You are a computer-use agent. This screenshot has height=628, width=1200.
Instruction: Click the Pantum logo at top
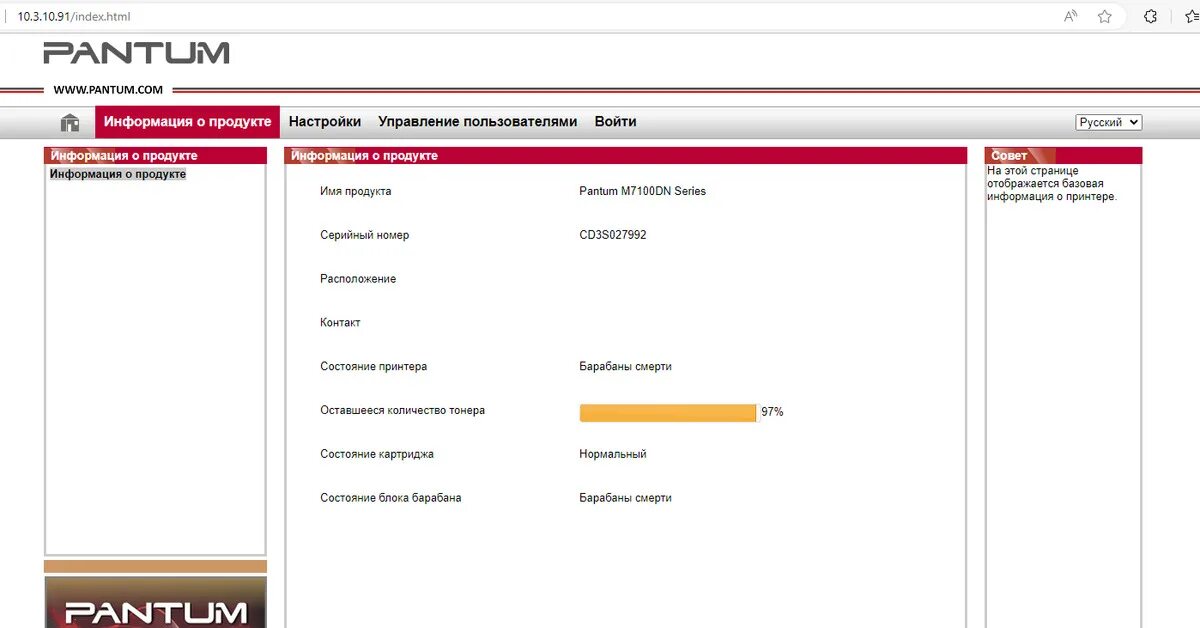[x=136, y=53]
